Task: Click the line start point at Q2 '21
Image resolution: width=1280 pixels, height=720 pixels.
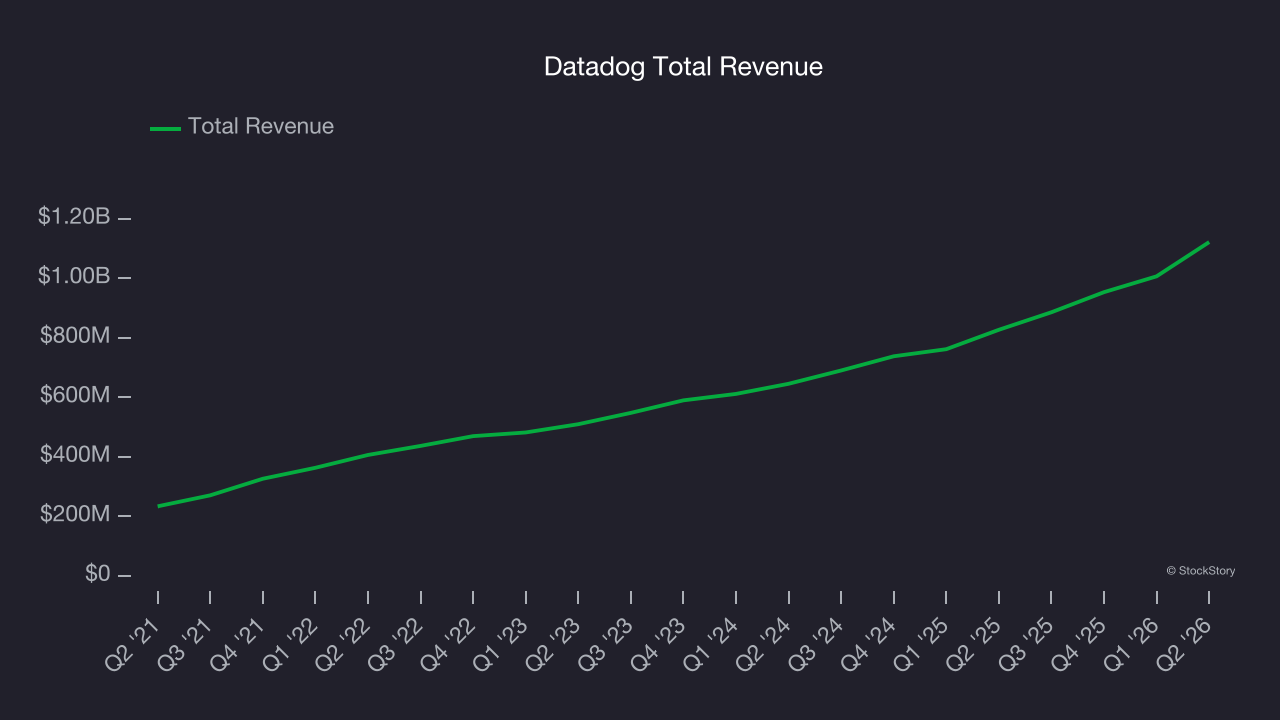Action: (x=158, y=506)
